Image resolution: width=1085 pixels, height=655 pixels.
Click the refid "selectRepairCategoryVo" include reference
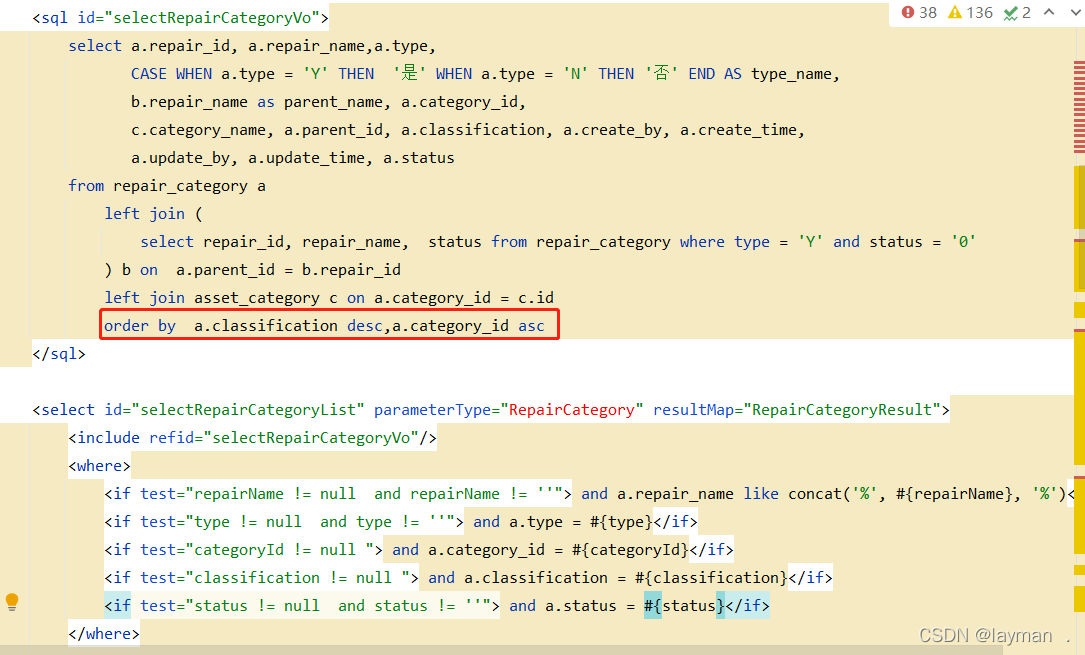click(311, 438)
